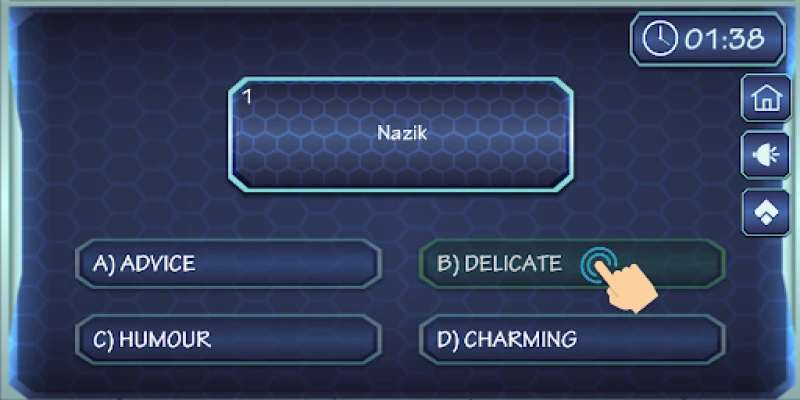Click the "C)" letter label

pyautogui.click(x=104, y=339)
